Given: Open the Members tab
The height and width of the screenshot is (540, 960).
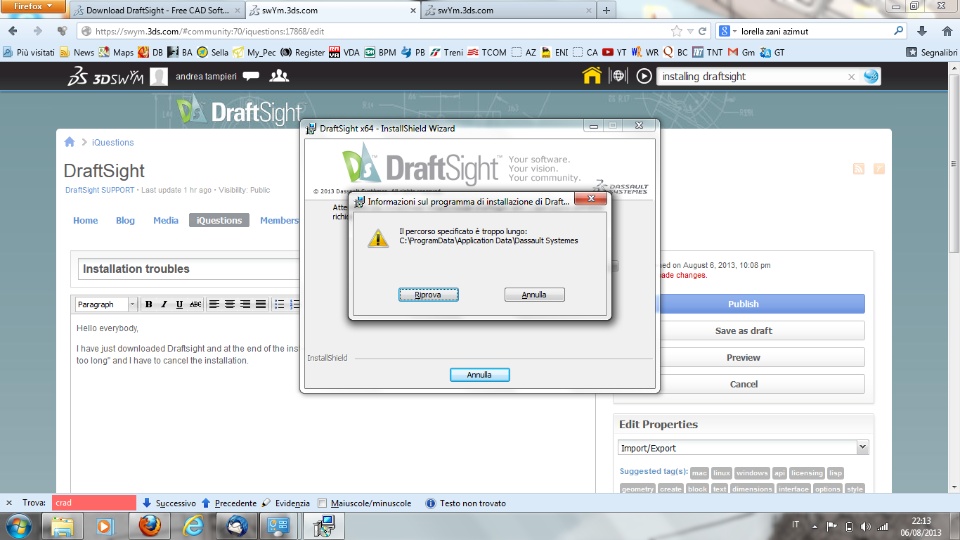Looking at the screenshot, I should [279, 220].
